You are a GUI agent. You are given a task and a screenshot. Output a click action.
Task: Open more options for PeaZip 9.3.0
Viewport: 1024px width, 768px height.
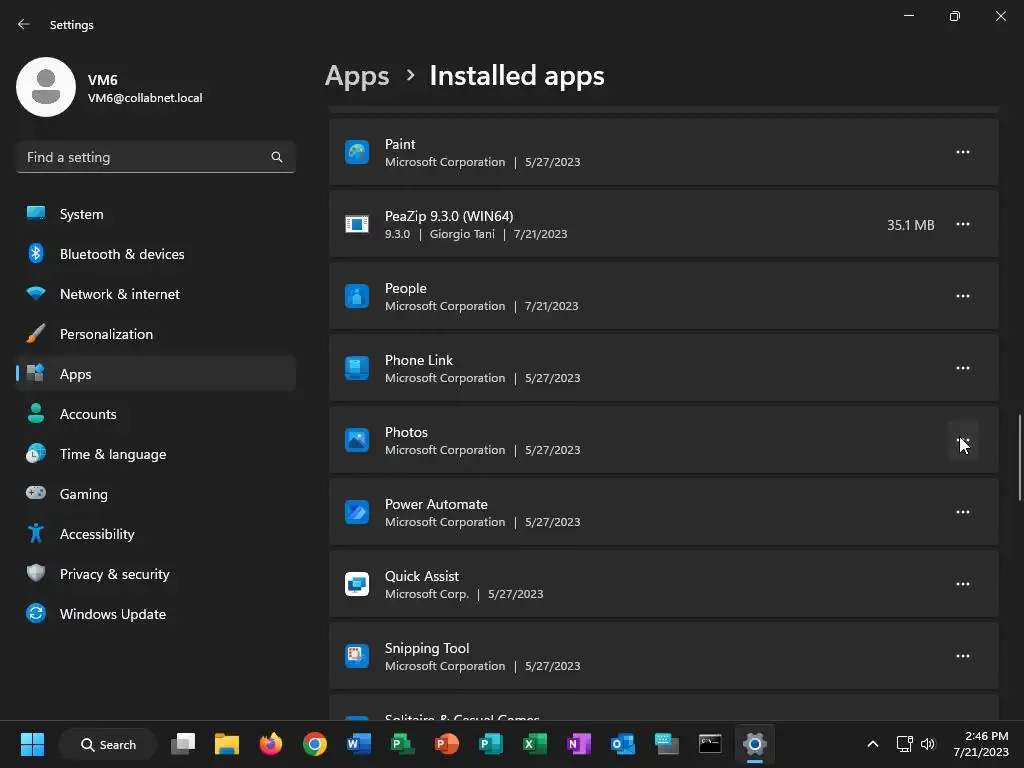click(962, 224)
